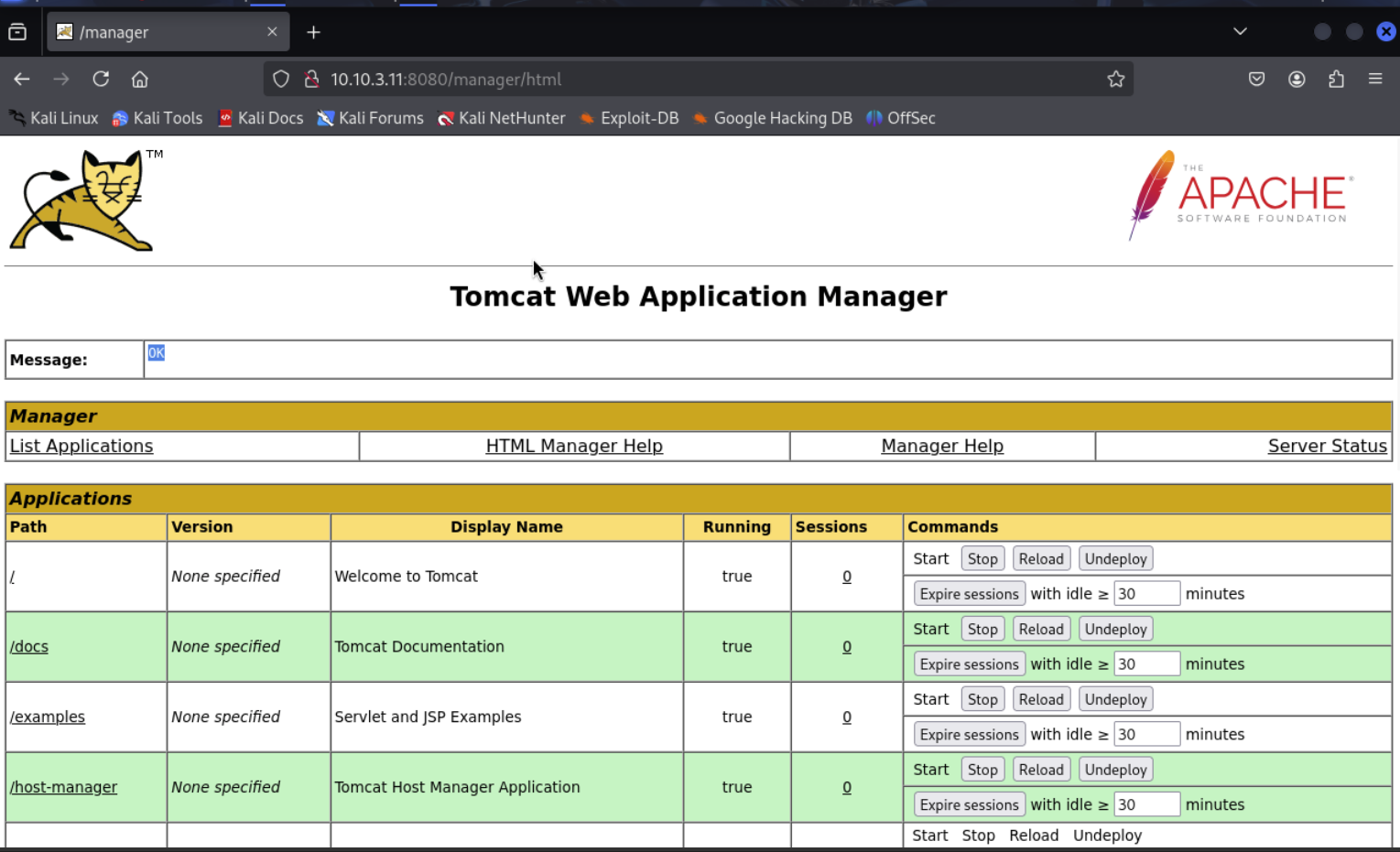
Task: Stop the Welcome to Tomcat application
Action: point(982,559)
